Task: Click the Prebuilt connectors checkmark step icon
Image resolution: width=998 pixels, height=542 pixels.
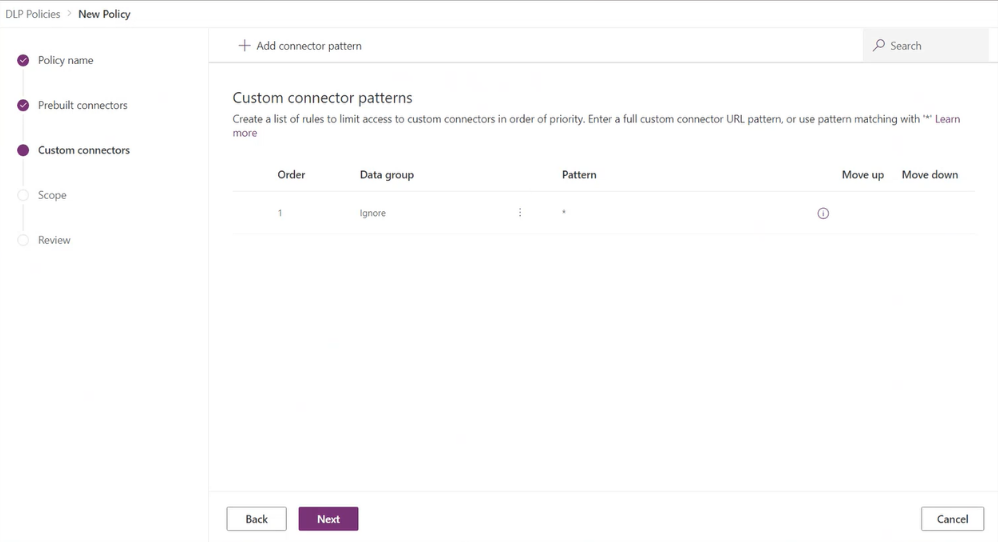Action: (x=23, y=105)
